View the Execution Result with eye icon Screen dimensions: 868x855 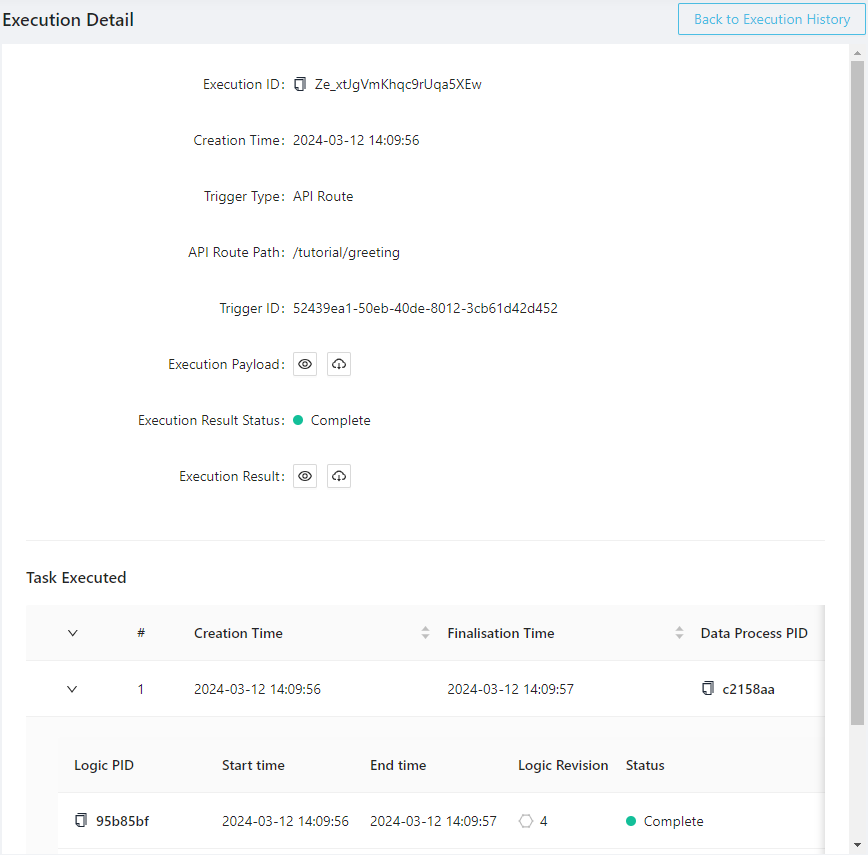(x=305, y=477)
